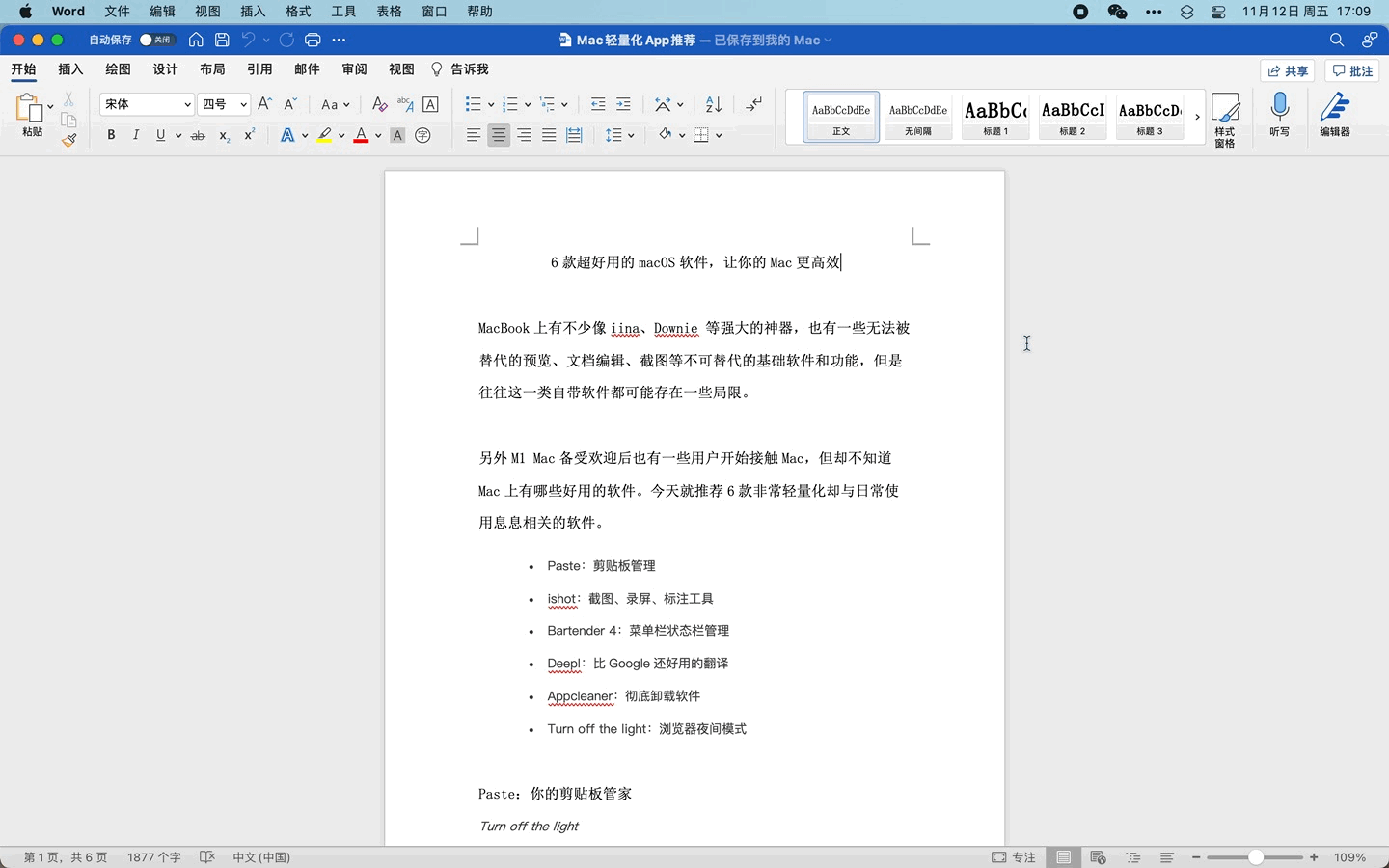Screen dimensions: 1389x868
Task: Toggle strikethrough formatting
Action: [x=198, y=136]
